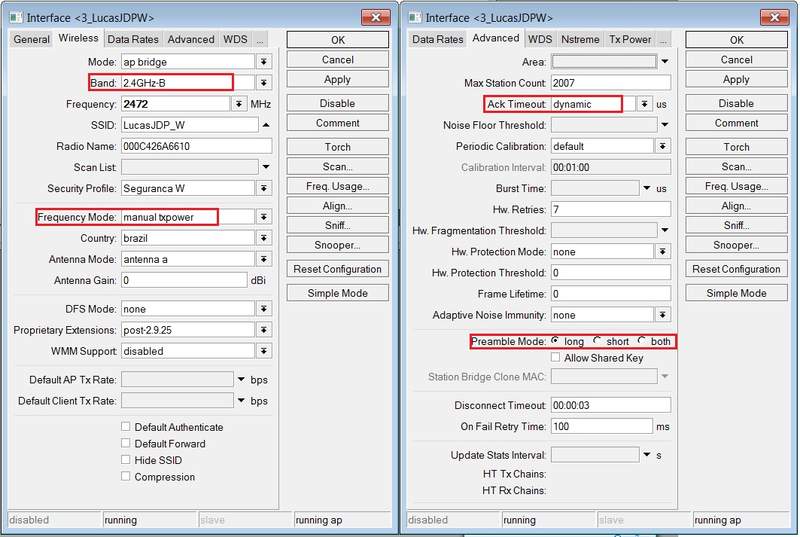Enable Default Forward checkbox

pyautogui.click(x=126, y=443)
